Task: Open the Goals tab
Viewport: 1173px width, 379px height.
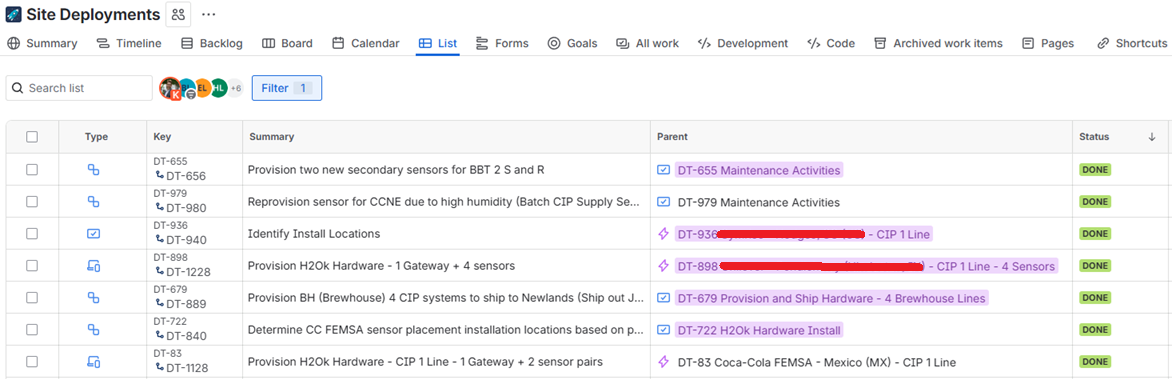Action: (x=572, y=43)
